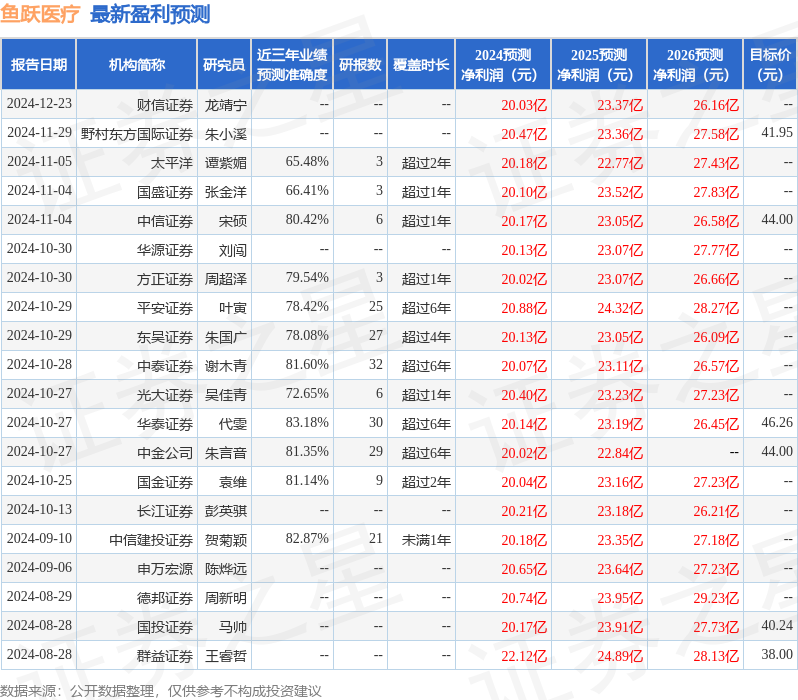Click institution 中信证券
The width and height of the screenshot is (798, 700).
[165, 221]
